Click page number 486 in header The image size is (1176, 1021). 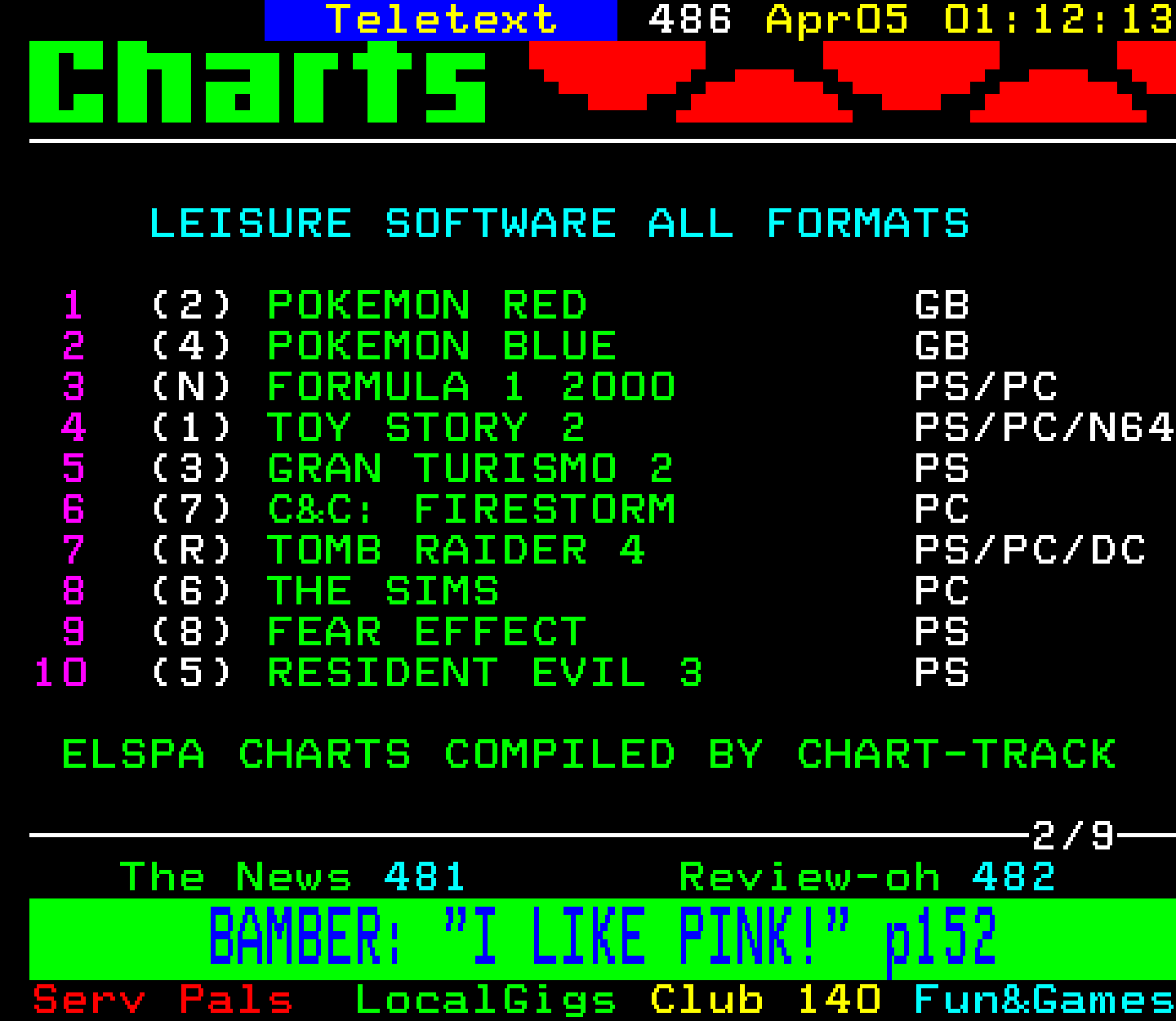[x=690, y=20]
